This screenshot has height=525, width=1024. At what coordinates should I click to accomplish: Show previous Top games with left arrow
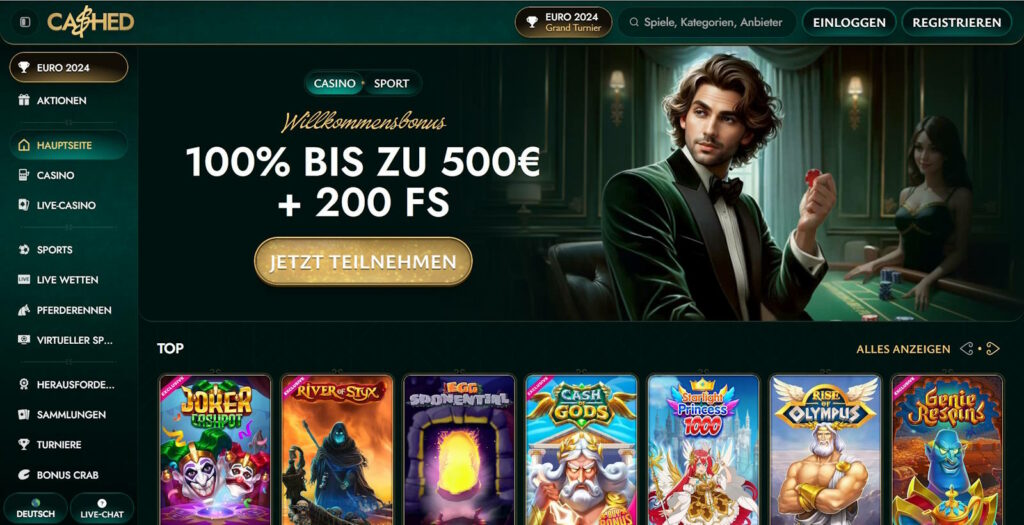(x=967, y=349)
